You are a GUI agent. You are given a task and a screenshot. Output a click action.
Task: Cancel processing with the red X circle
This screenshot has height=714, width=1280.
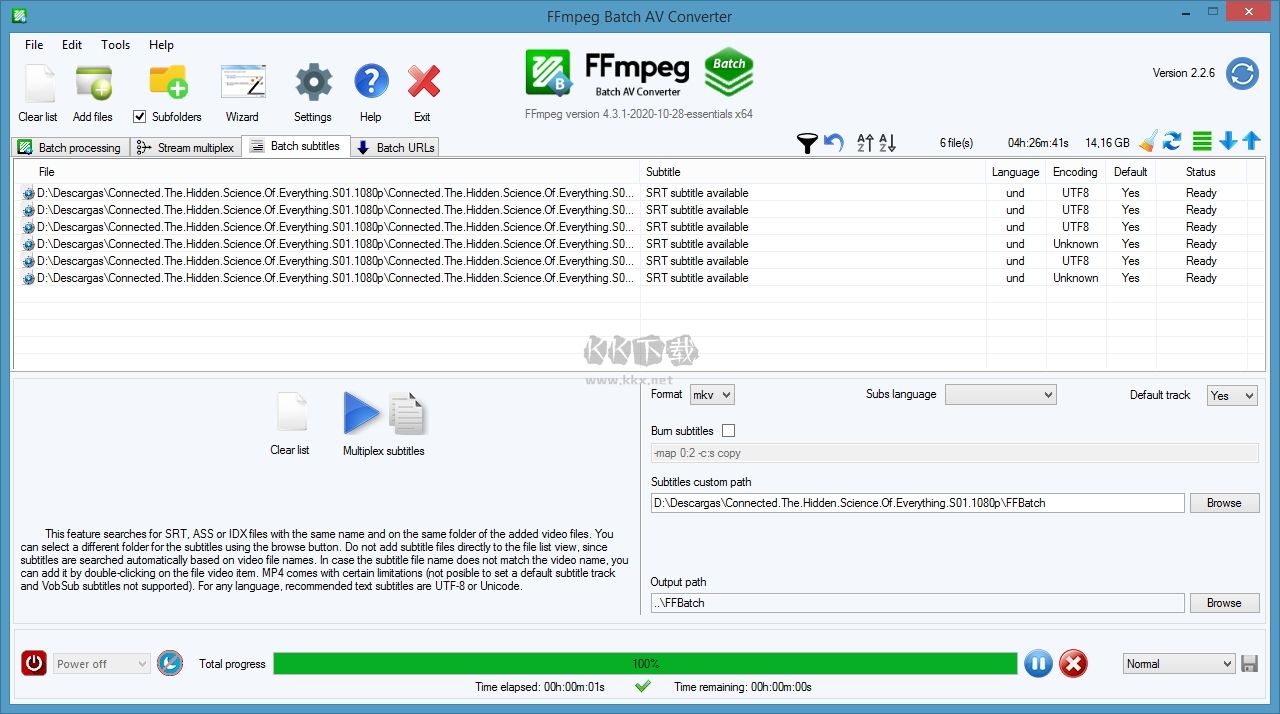(x=1073, y=663)
